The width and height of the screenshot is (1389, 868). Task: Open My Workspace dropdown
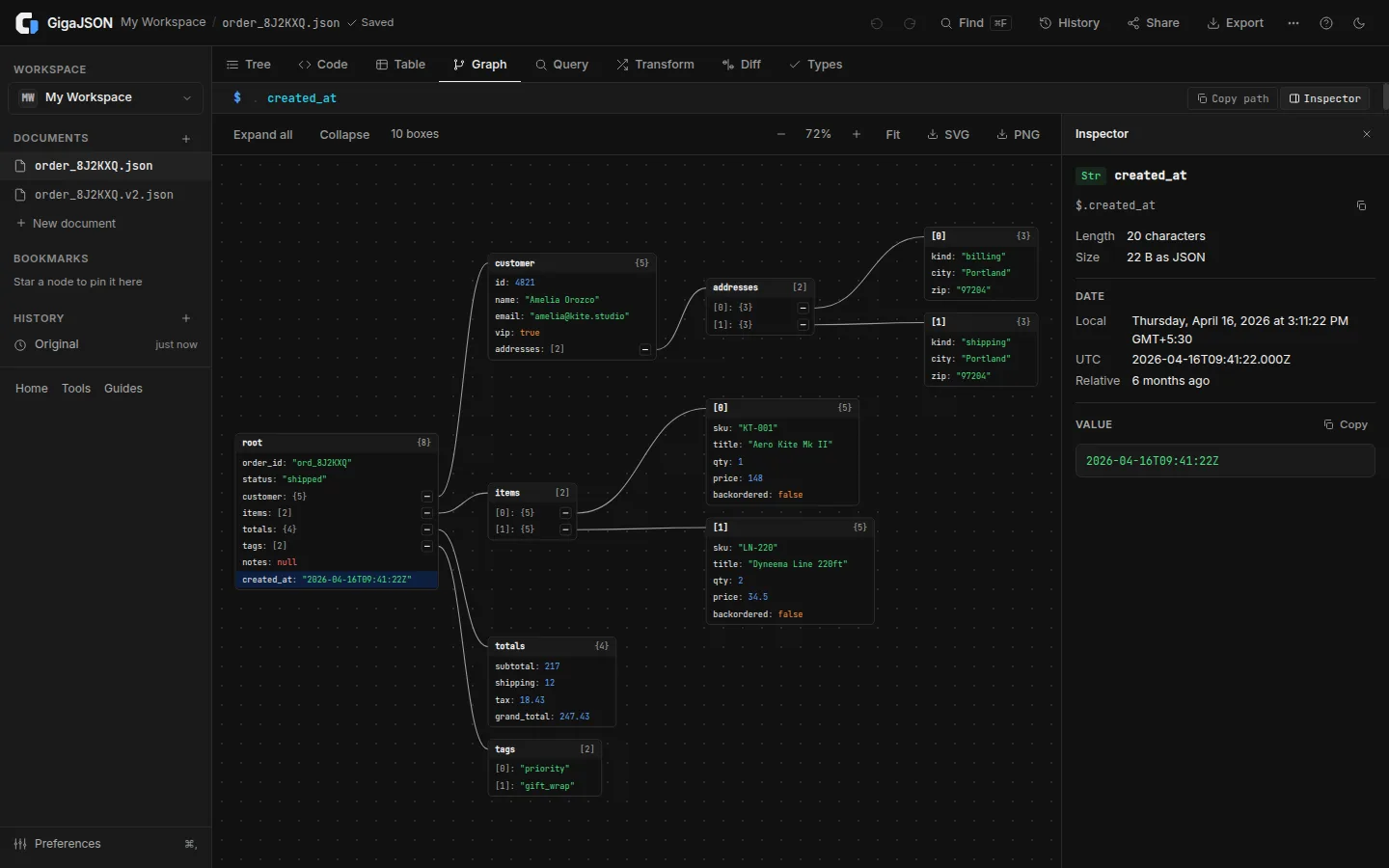105,97
